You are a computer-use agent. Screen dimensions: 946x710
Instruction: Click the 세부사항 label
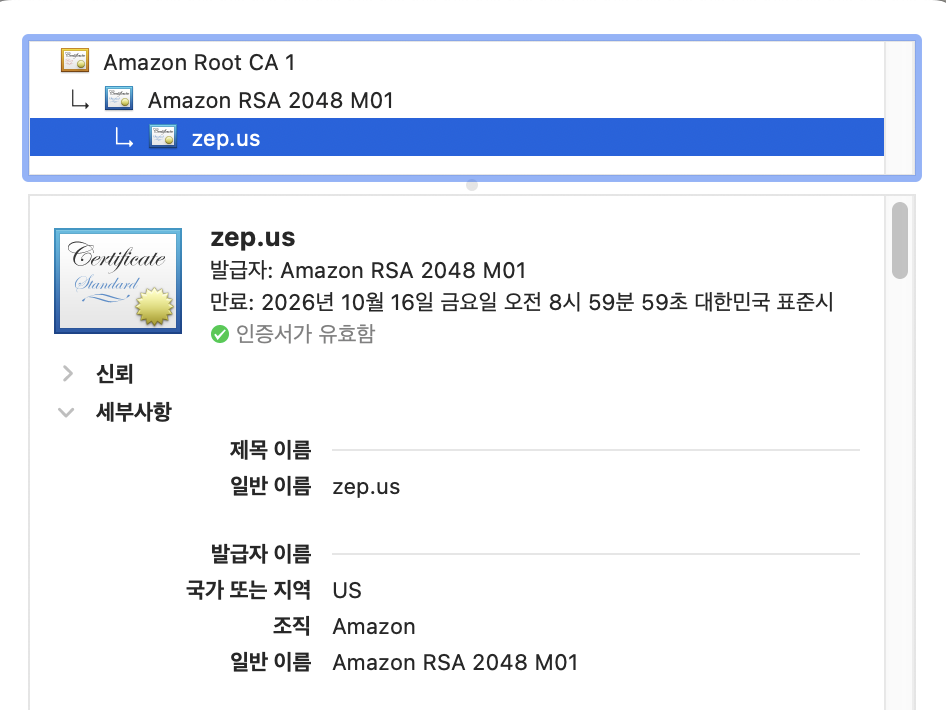pos(134,412)
